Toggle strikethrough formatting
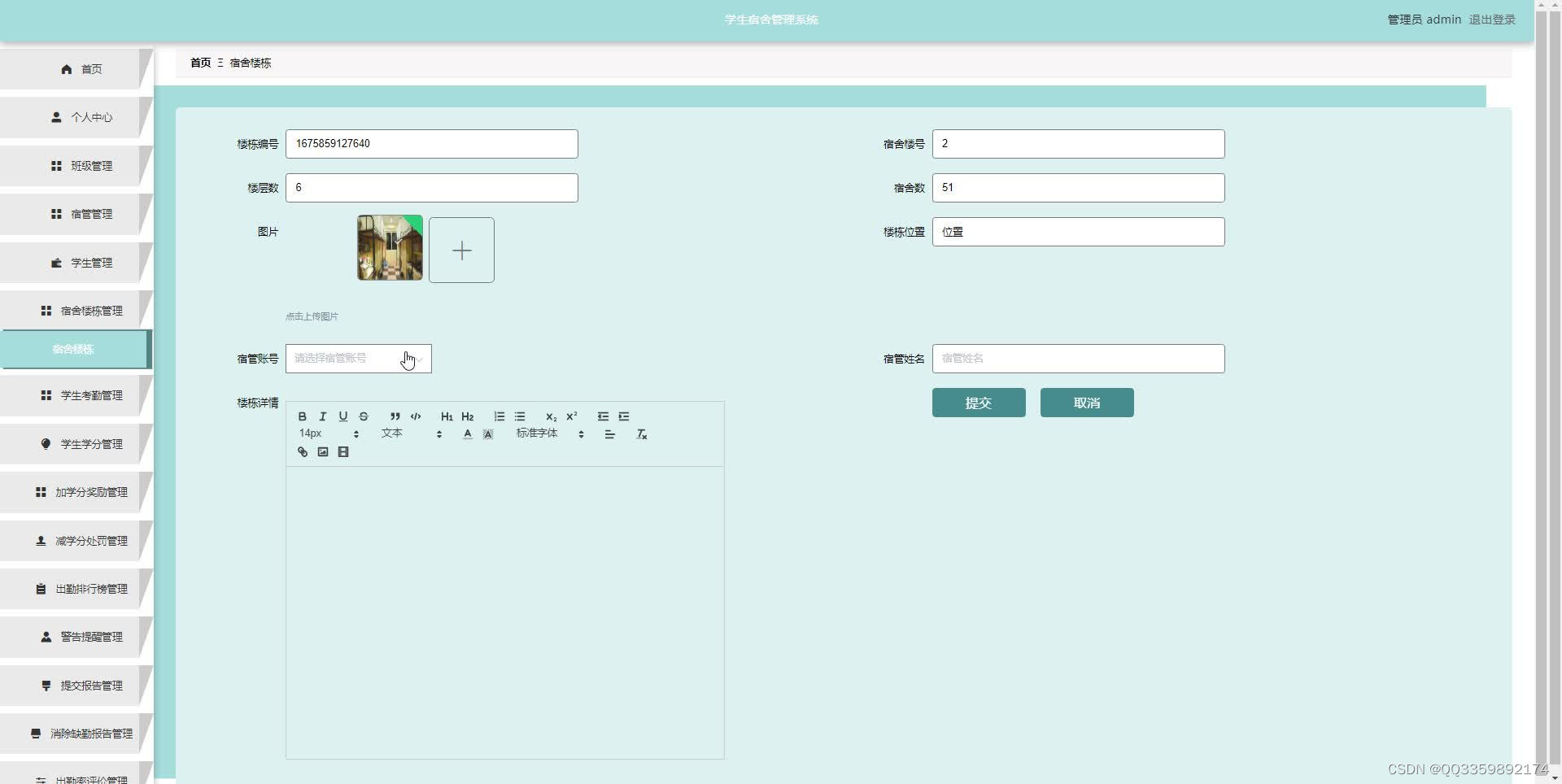The height and width of the screenshot is (784, 1562). 364,416
